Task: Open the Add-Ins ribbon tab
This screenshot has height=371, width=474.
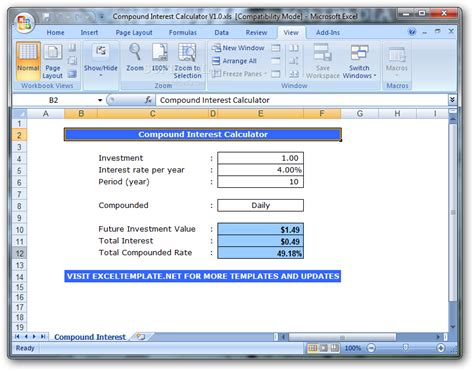Action: point(328,33)
